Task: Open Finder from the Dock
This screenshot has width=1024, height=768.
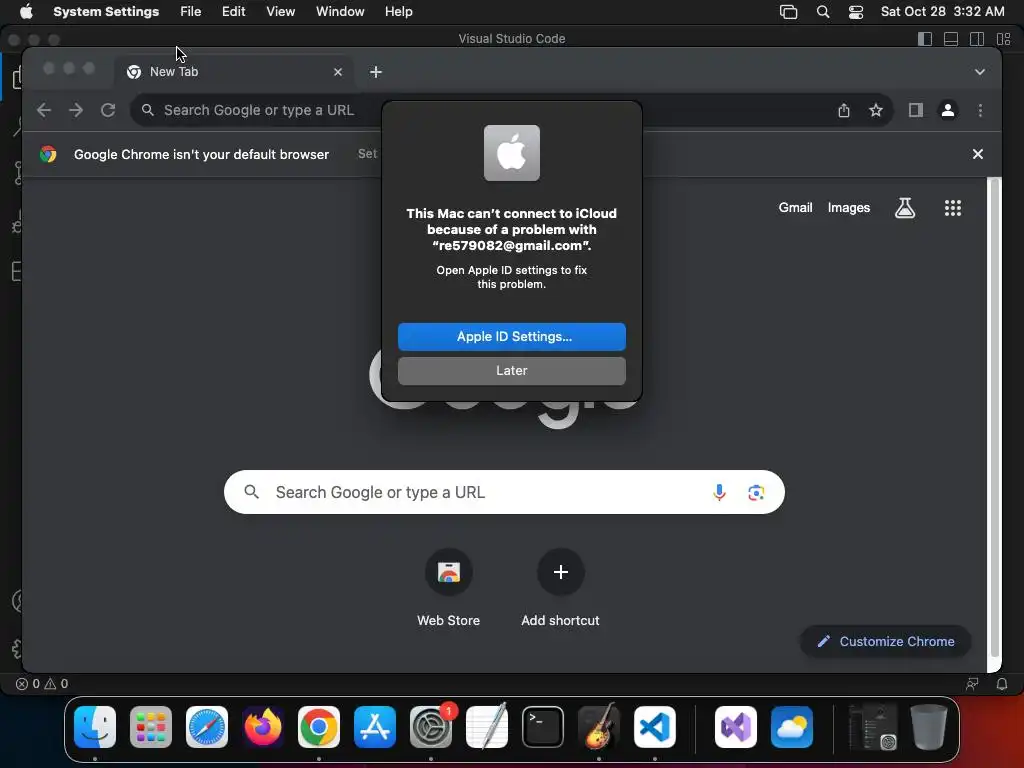Action: coord(95,727)
